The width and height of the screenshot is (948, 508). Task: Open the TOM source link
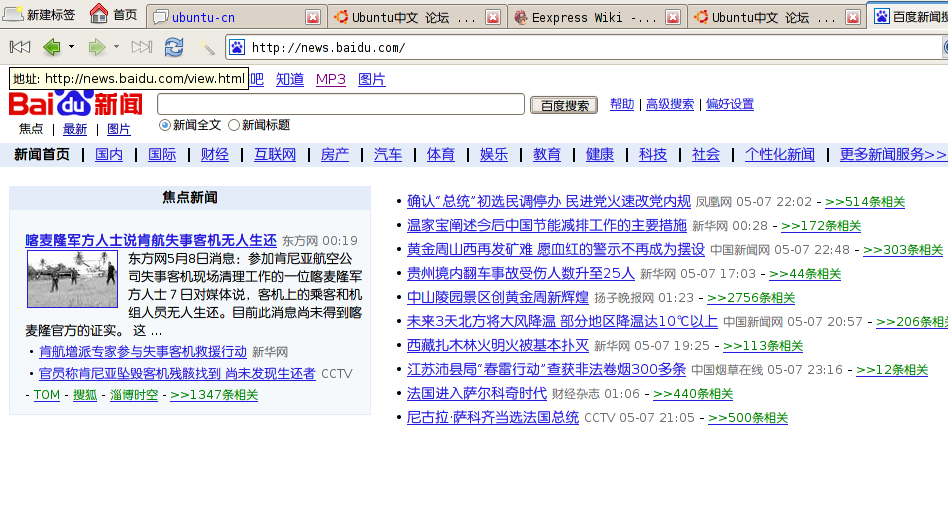pyautogui.click(x=47, y=395)
